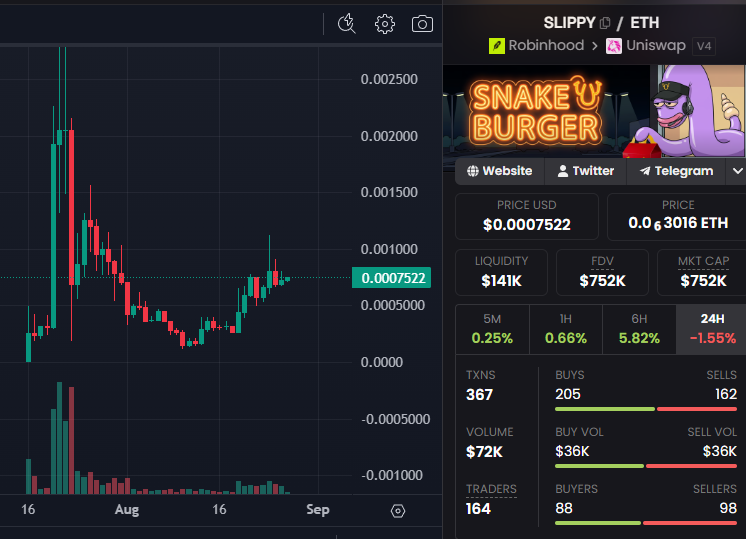Click the SLIPPY token name
Image resolution: width=746 pixels, height=539 pixels.
click(x=569, y=23)
